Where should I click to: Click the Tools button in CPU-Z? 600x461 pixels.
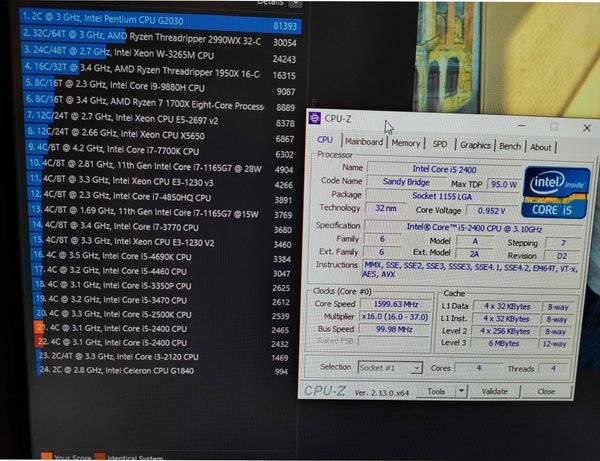pos(436,391)
